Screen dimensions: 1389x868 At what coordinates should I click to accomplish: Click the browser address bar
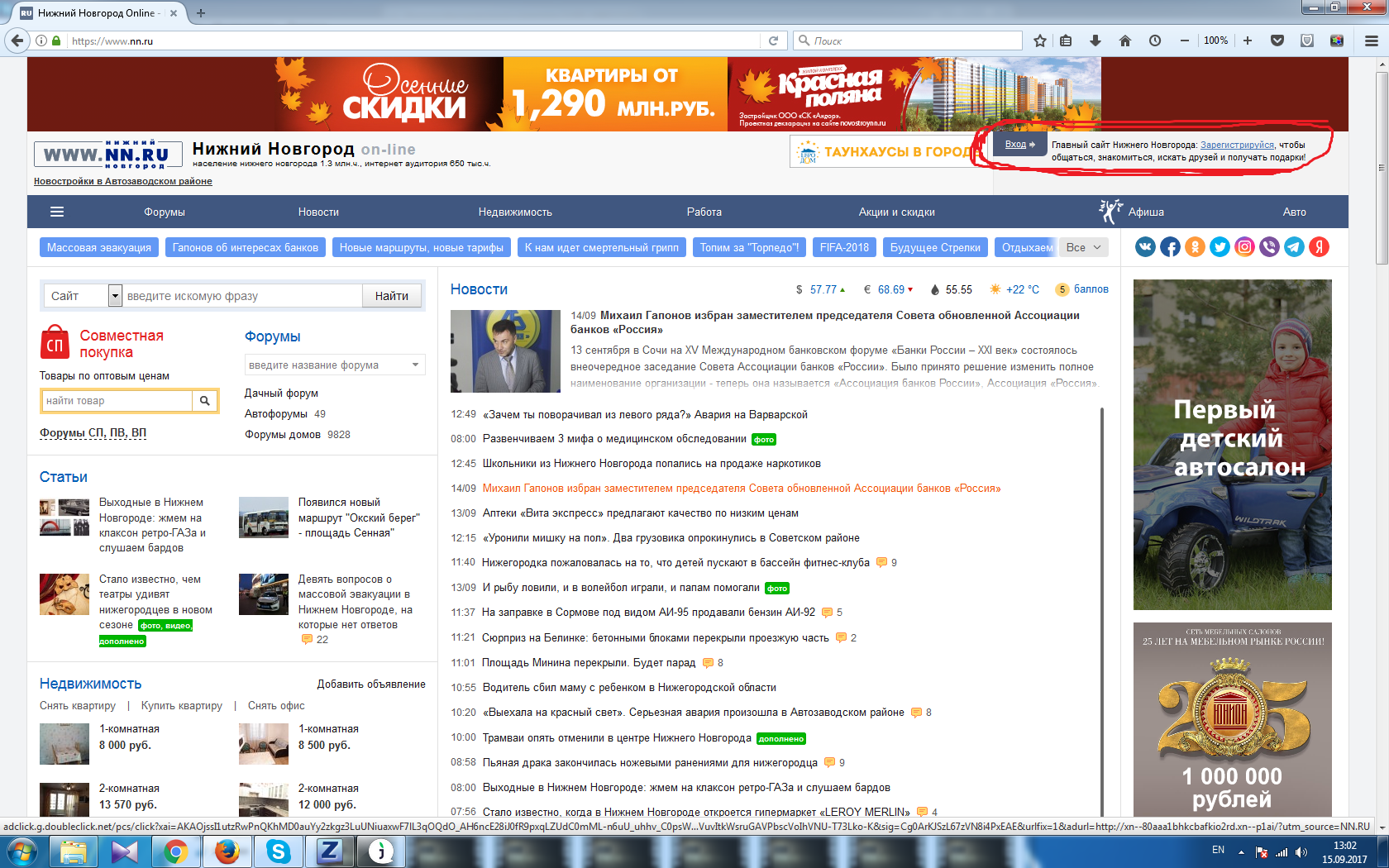(x=413, y=41)
